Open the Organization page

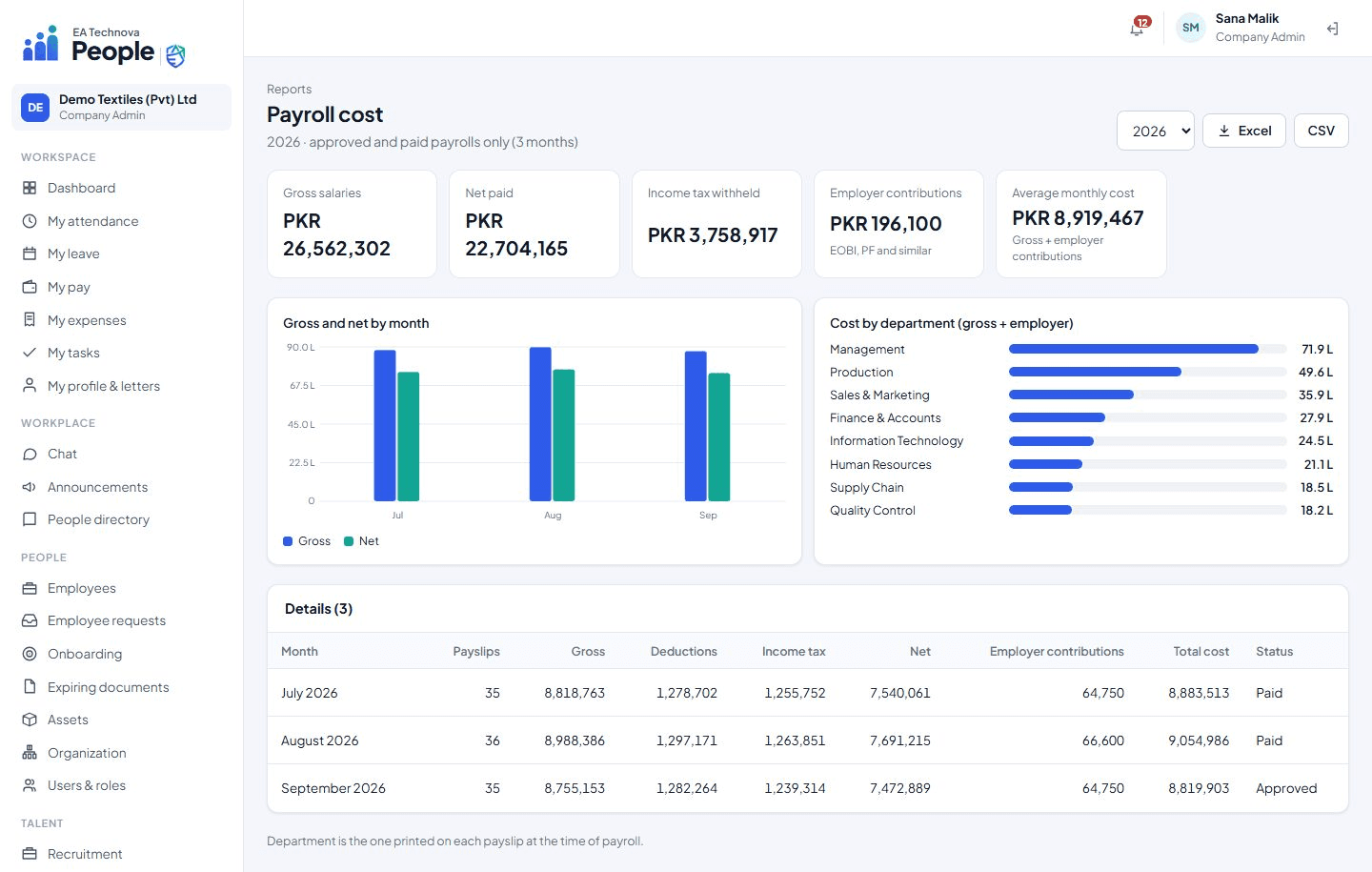[x=121, y=753]
